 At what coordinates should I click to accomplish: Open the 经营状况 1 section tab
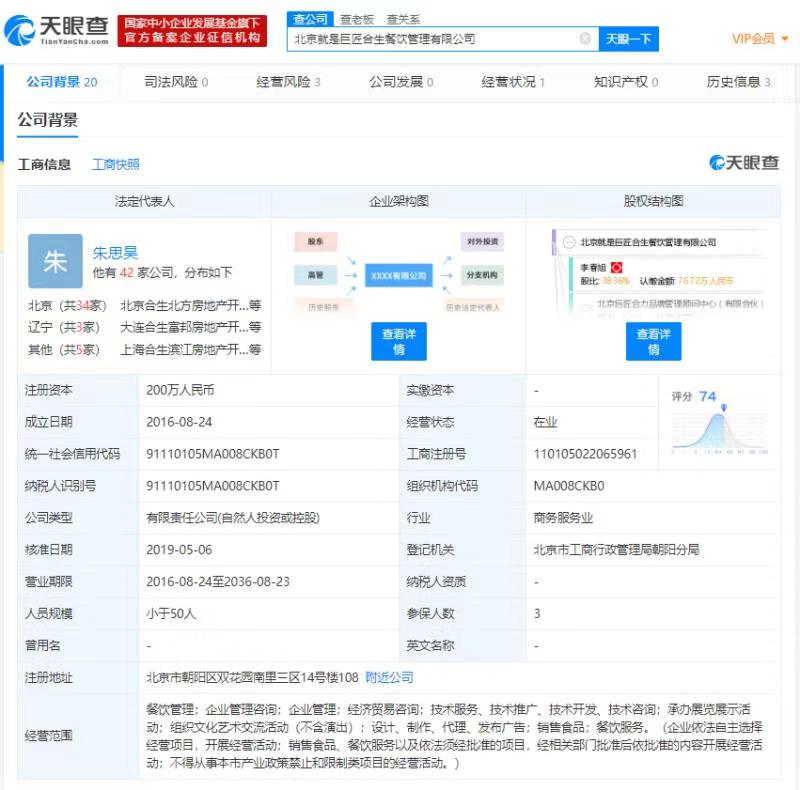tap(513, 82)
